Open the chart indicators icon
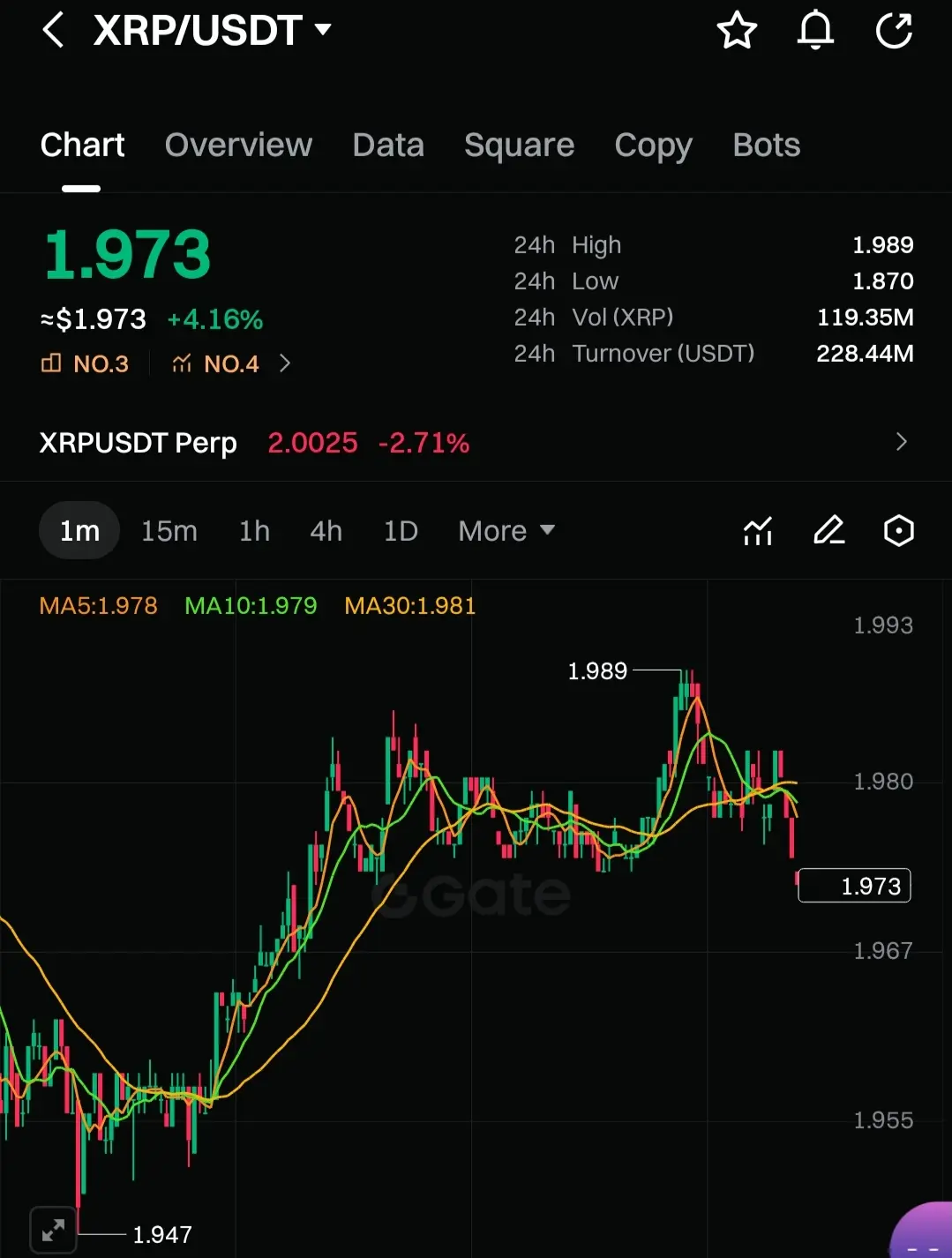 758,531
